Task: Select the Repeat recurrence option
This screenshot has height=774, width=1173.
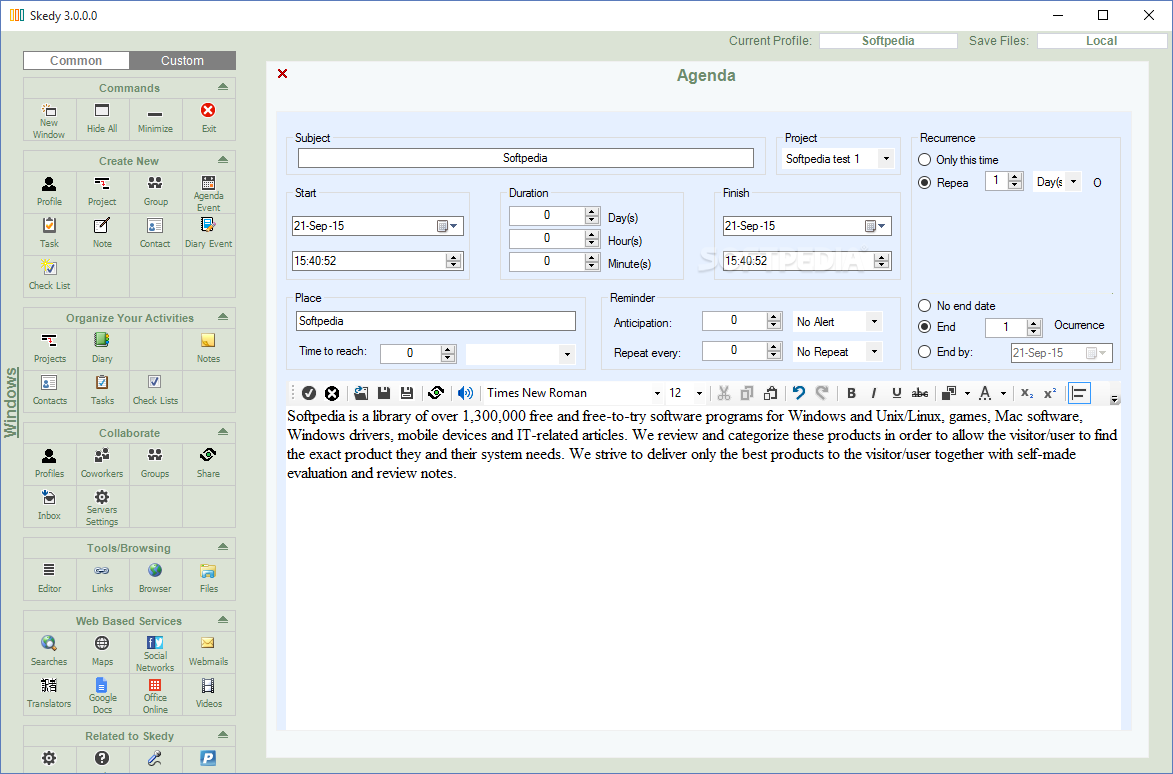Action: [x=925, y=182]
